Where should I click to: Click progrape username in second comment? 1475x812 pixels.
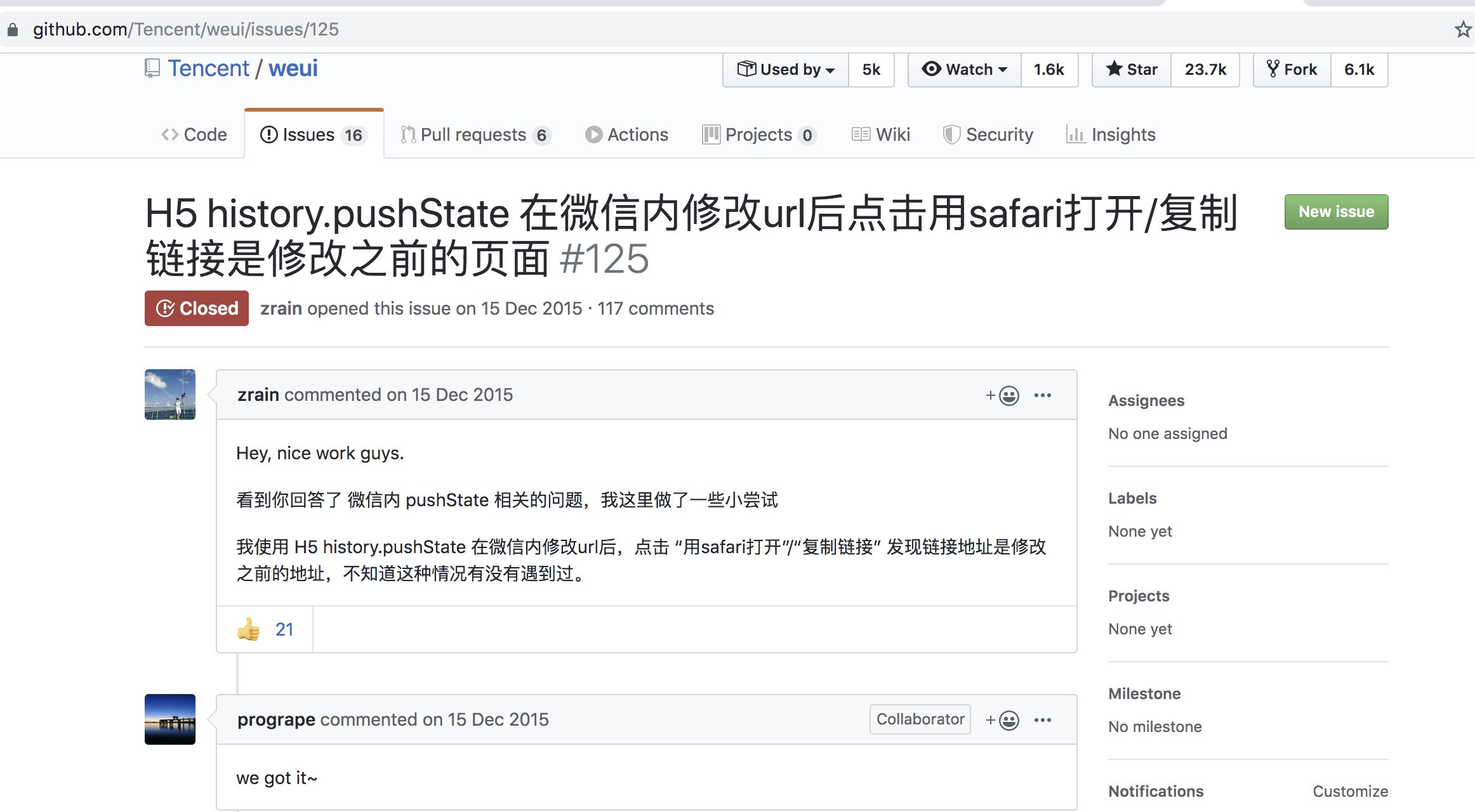click(x=276, y=719)
